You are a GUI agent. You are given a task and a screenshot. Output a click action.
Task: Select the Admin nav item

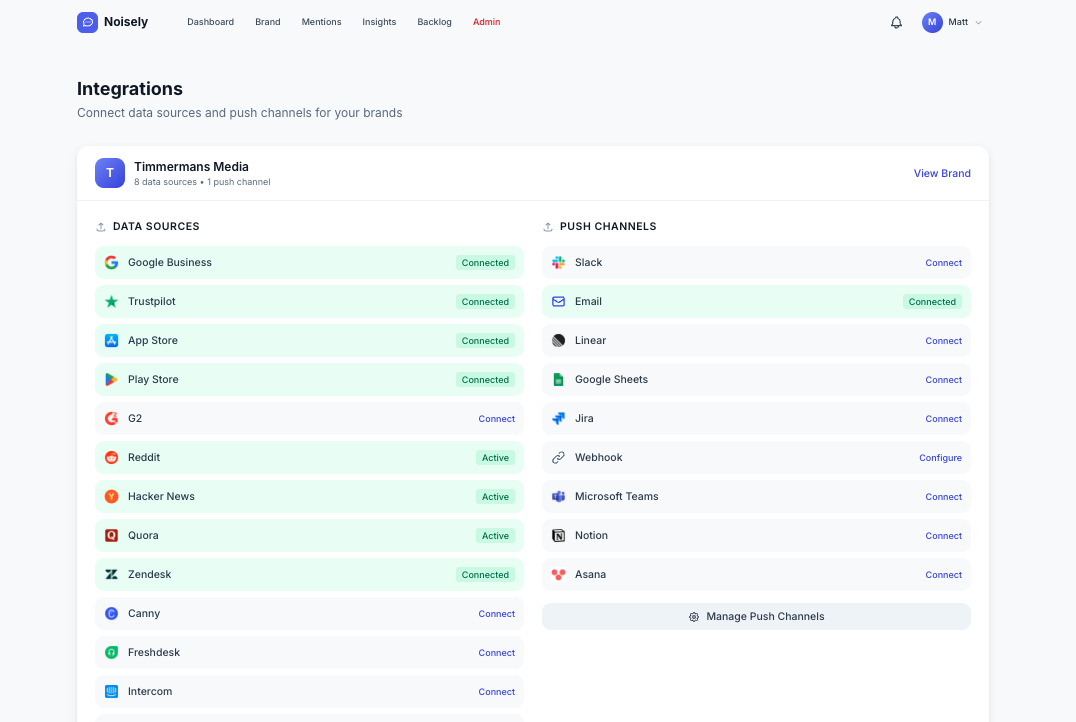click(487, 22)
